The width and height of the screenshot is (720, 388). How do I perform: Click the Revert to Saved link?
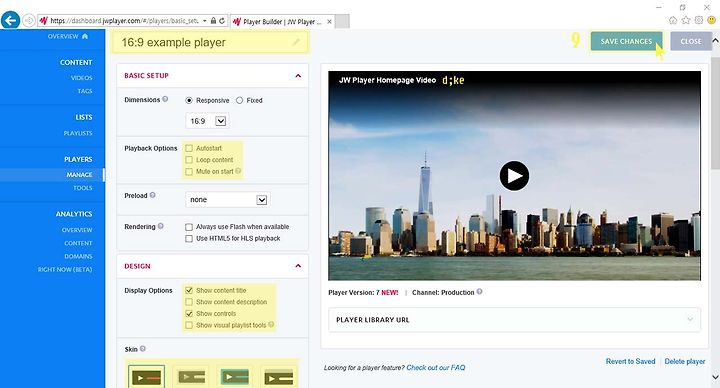(x=630, y=361)
